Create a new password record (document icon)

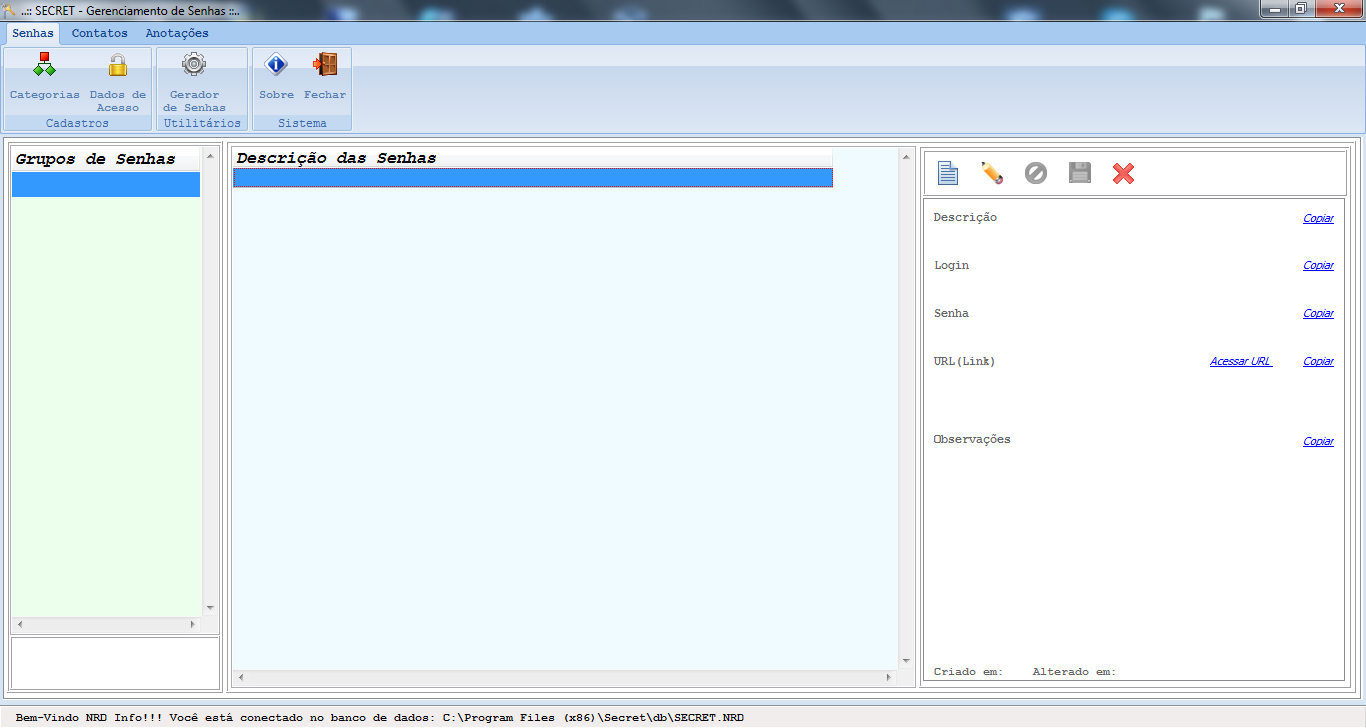[x=947, y=173]
